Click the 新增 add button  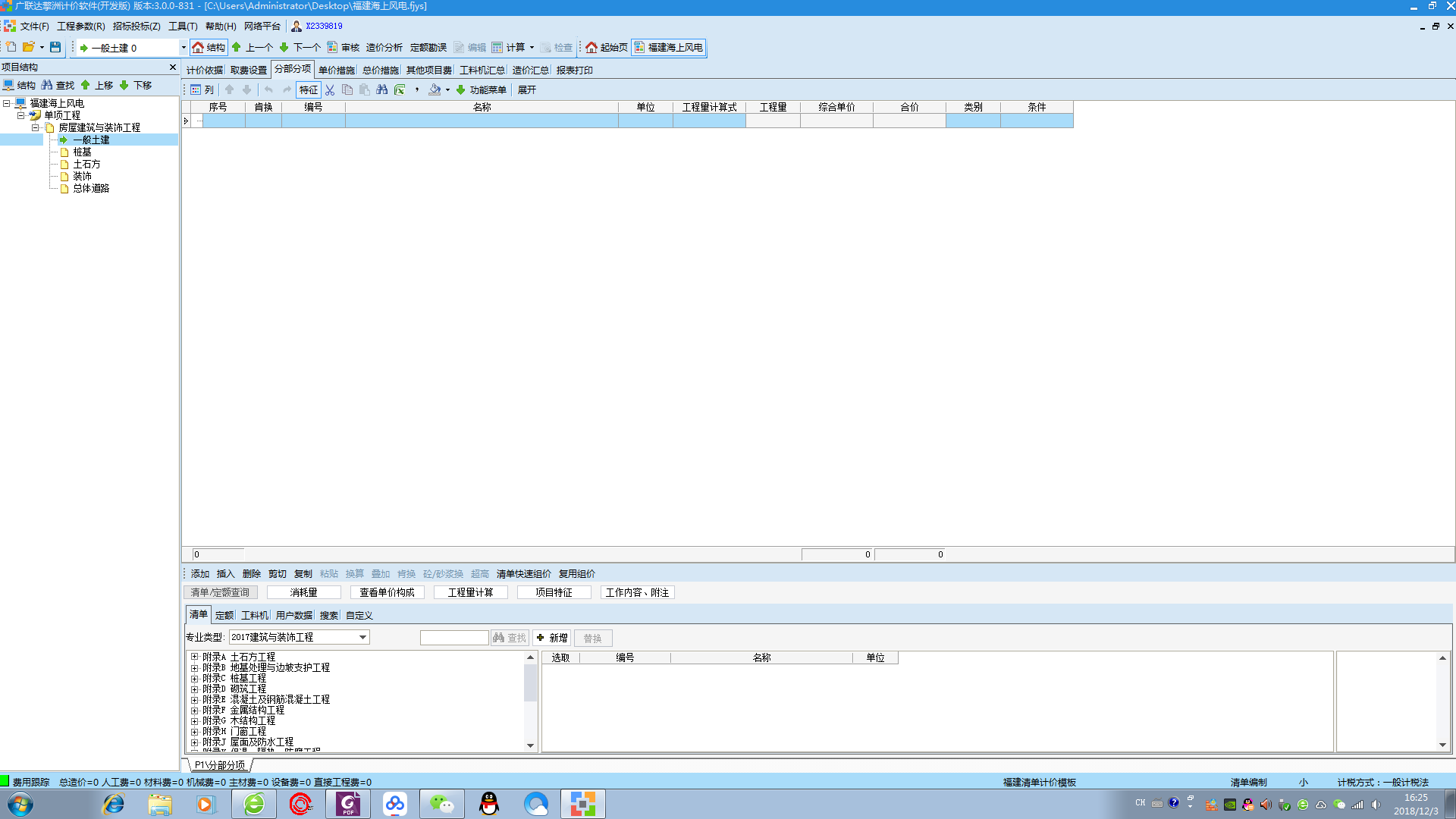click(552, 638)
